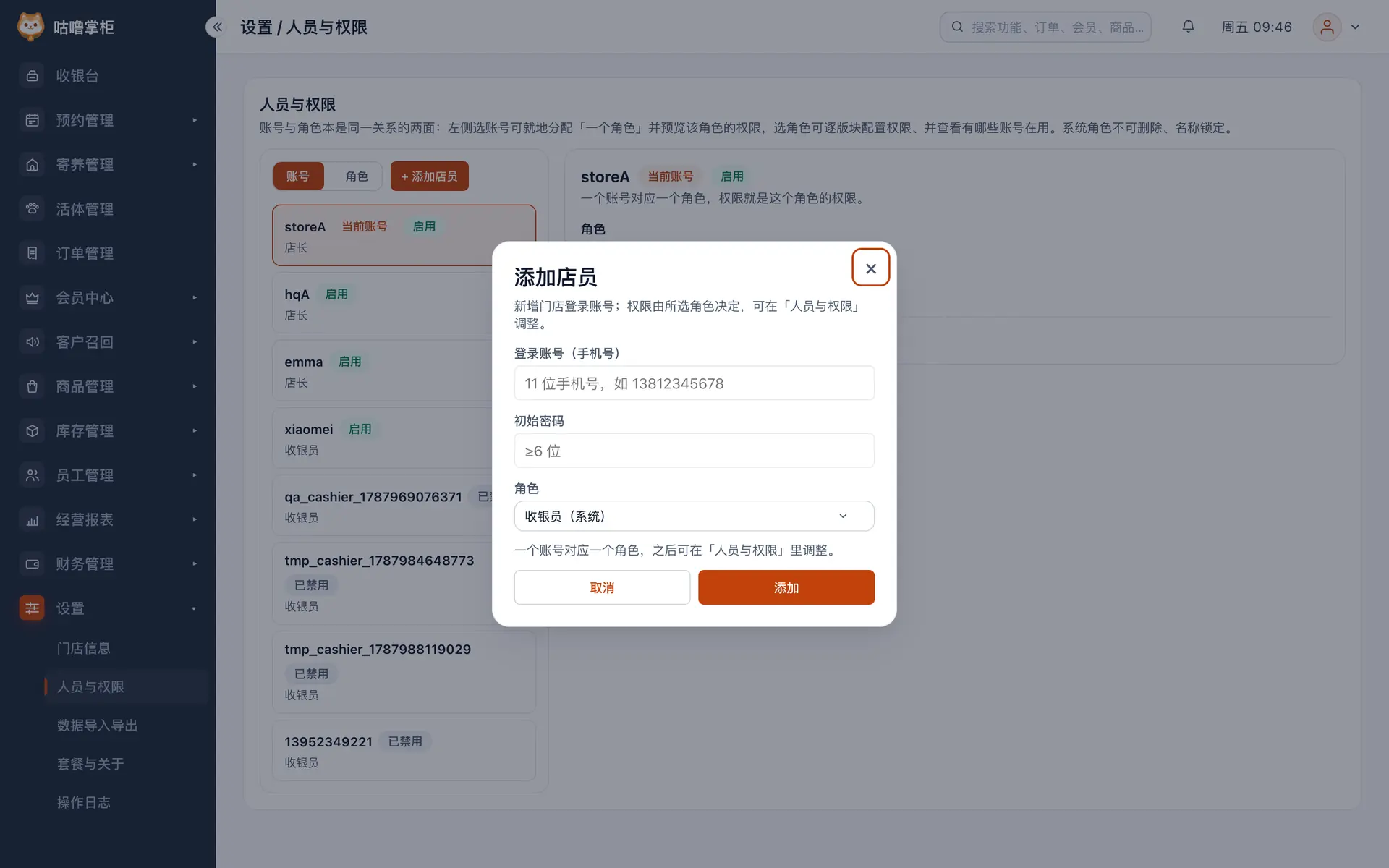Click 经营报表 sidebar label
Viewport: 1389px width, 868px height.
(x=85, y=519)
